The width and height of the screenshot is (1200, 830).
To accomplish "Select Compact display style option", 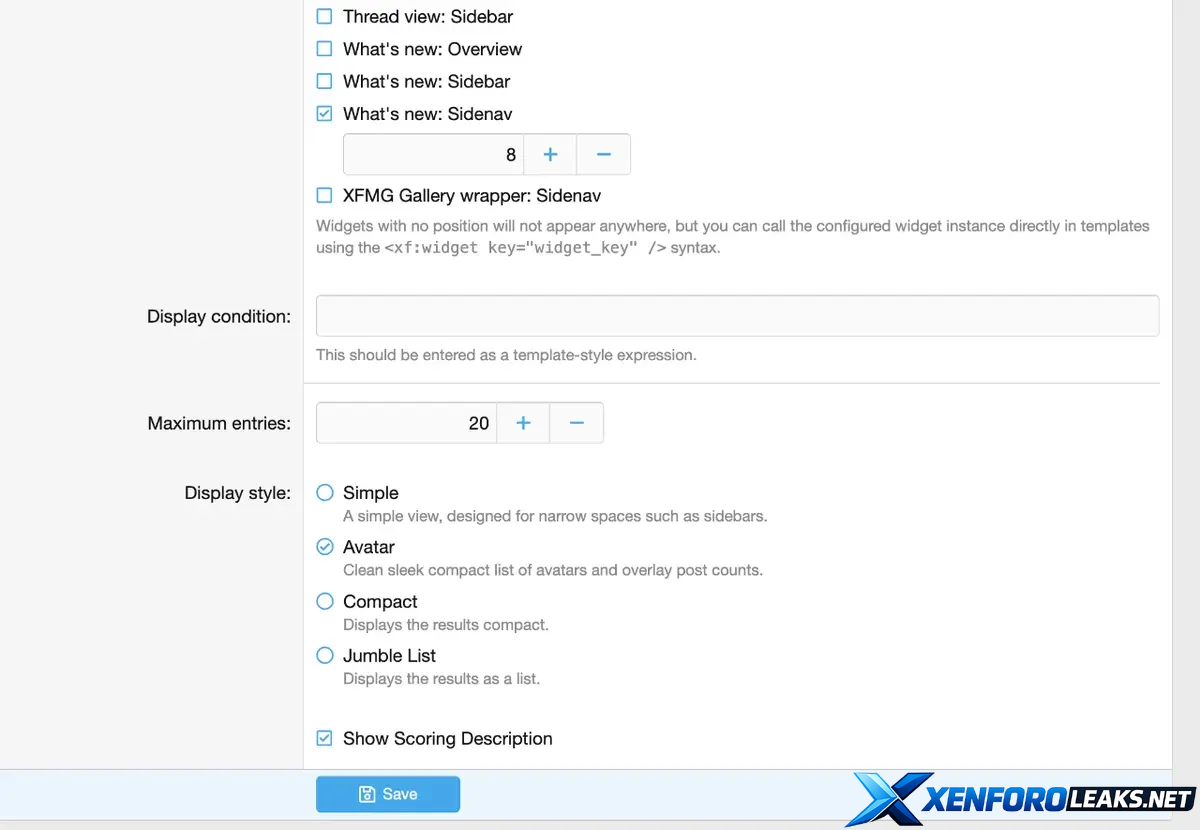I will click(325, 601).
